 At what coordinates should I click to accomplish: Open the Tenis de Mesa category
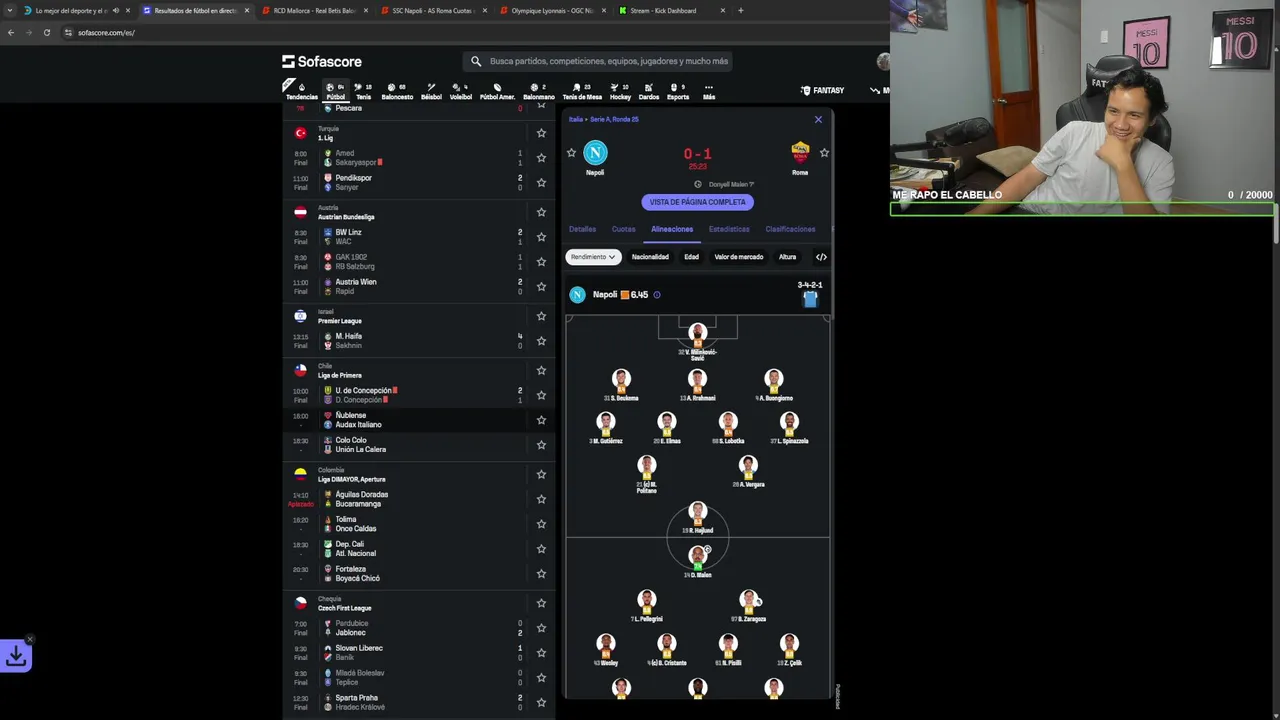coord(582,91)
